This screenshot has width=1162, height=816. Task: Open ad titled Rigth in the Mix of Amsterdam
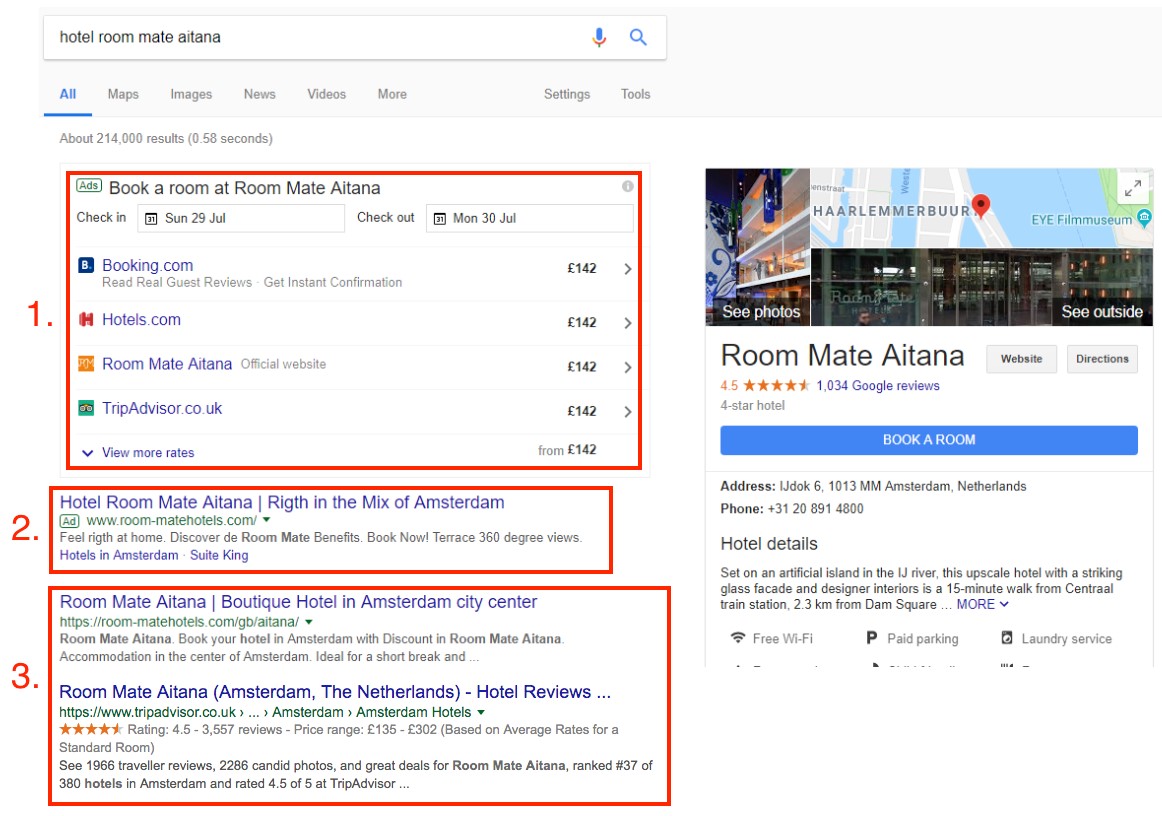282,502
